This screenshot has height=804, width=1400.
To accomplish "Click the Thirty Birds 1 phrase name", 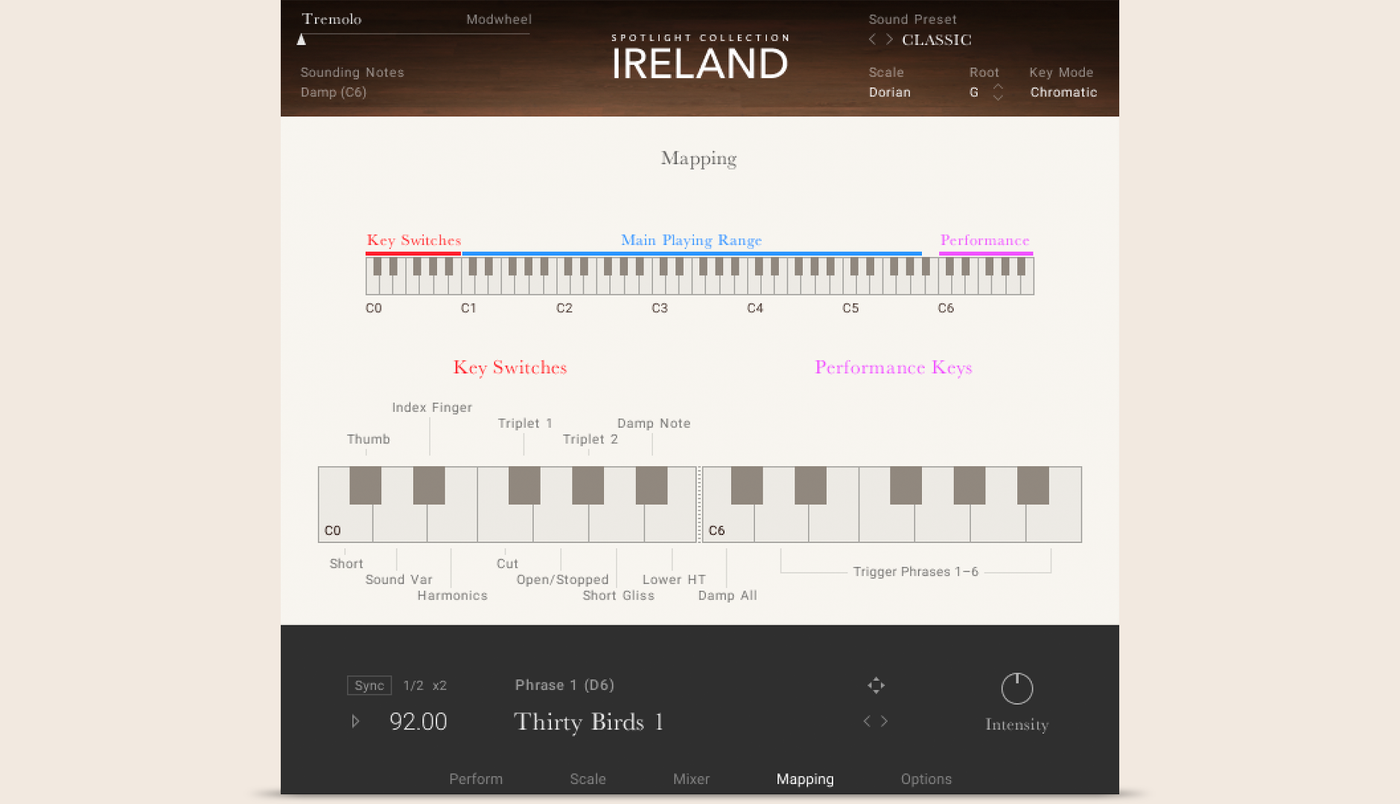I will (x=589, y=722).
